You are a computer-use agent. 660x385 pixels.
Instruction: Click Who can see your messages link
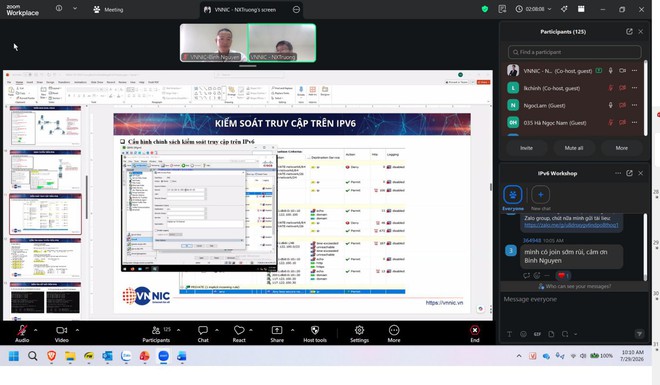tap(575, 287)
